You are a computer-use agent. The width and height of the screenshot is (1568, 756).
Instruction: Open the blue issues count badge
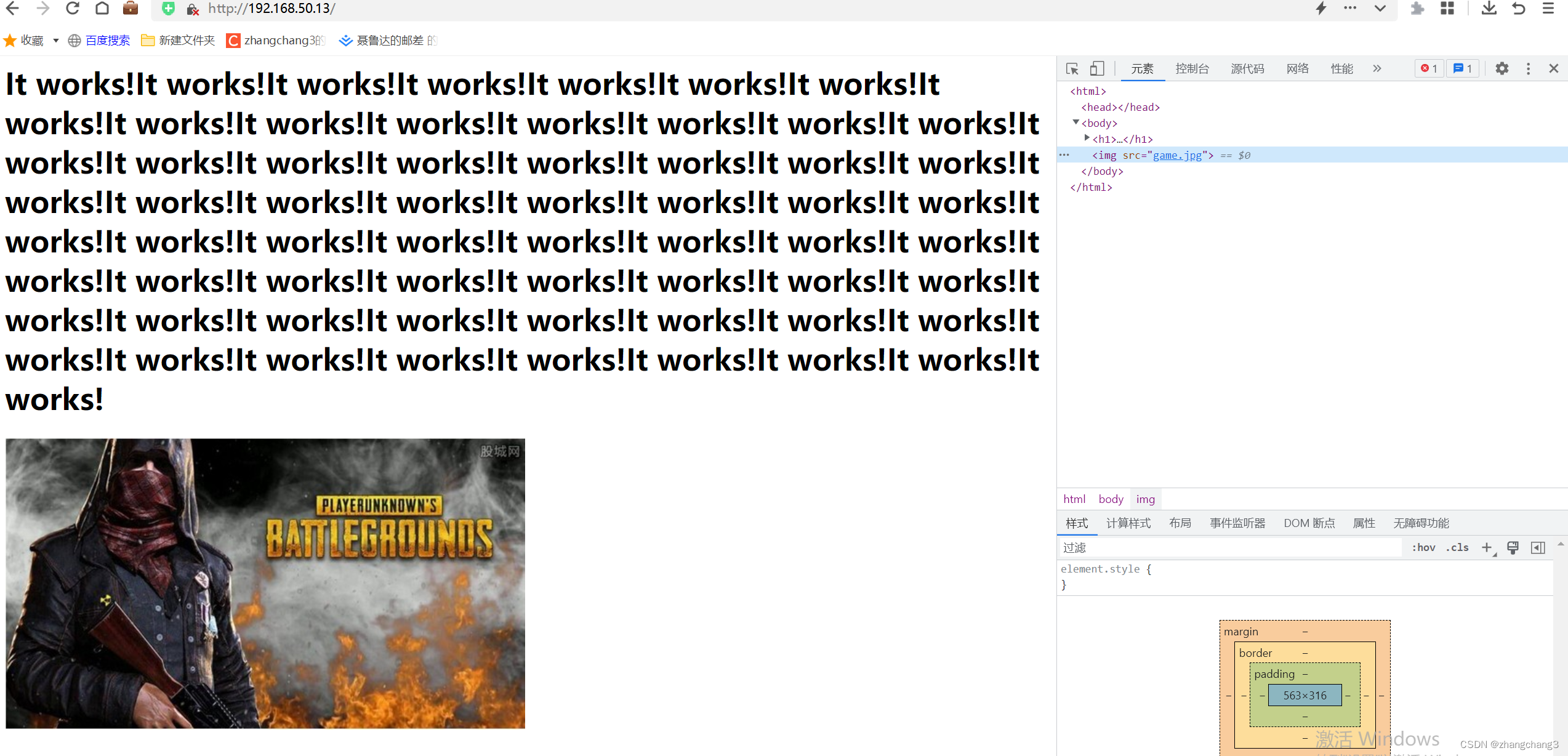click(1463, 68)
